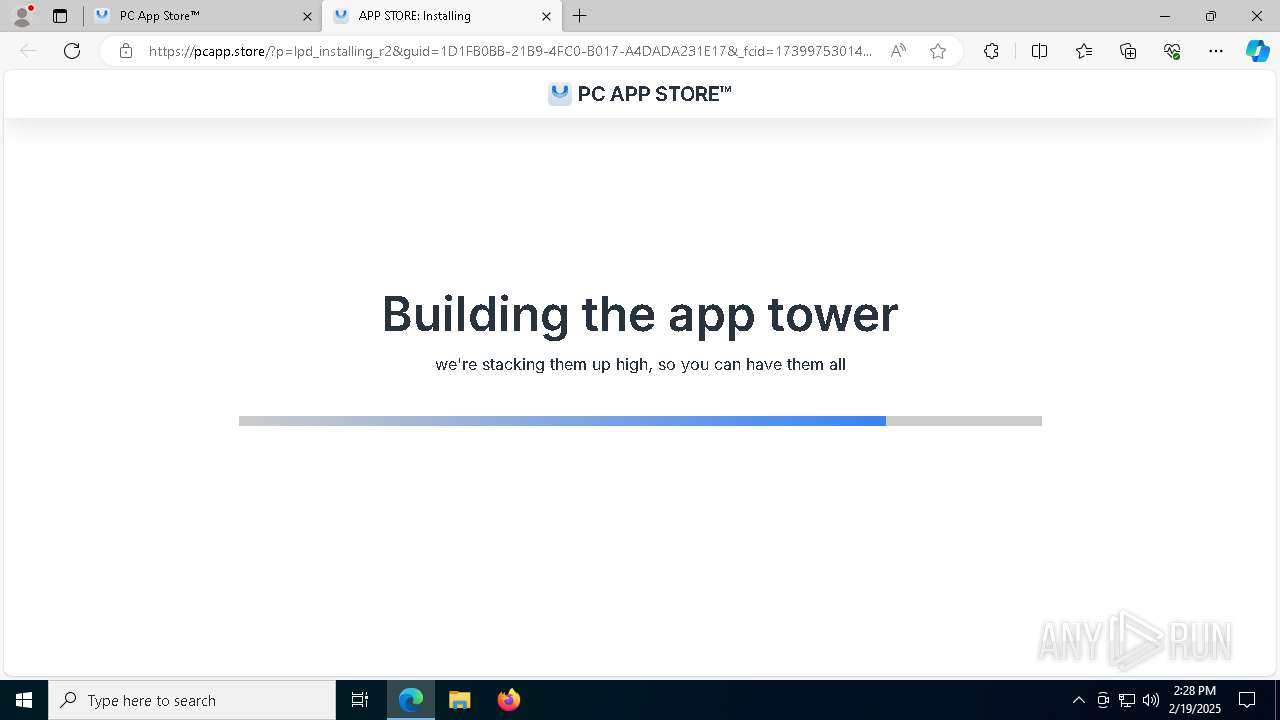Open Browser essentials
Screen dimensions: 1280x720
point(1172,51)
